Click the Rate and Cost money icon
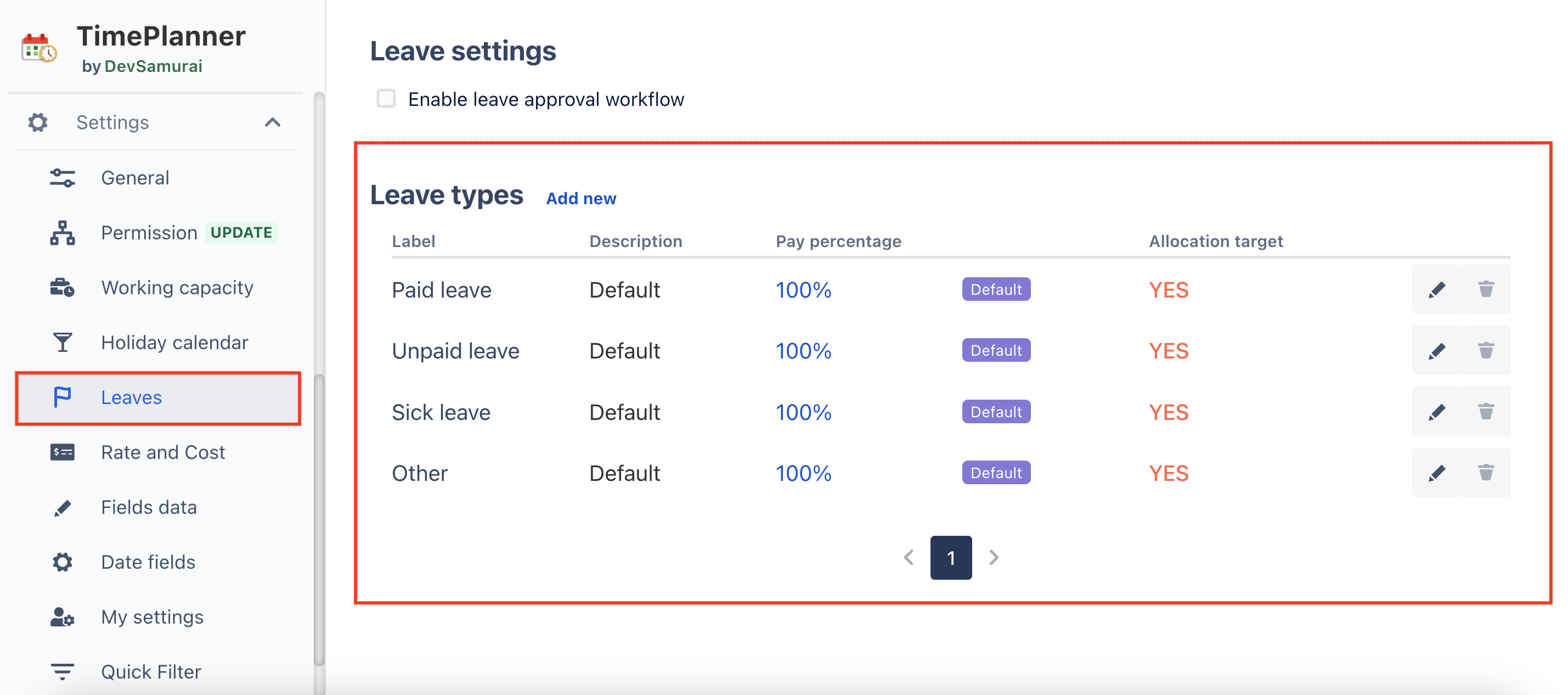This screenshot has width=1568, height=695. tap(62, 452)
